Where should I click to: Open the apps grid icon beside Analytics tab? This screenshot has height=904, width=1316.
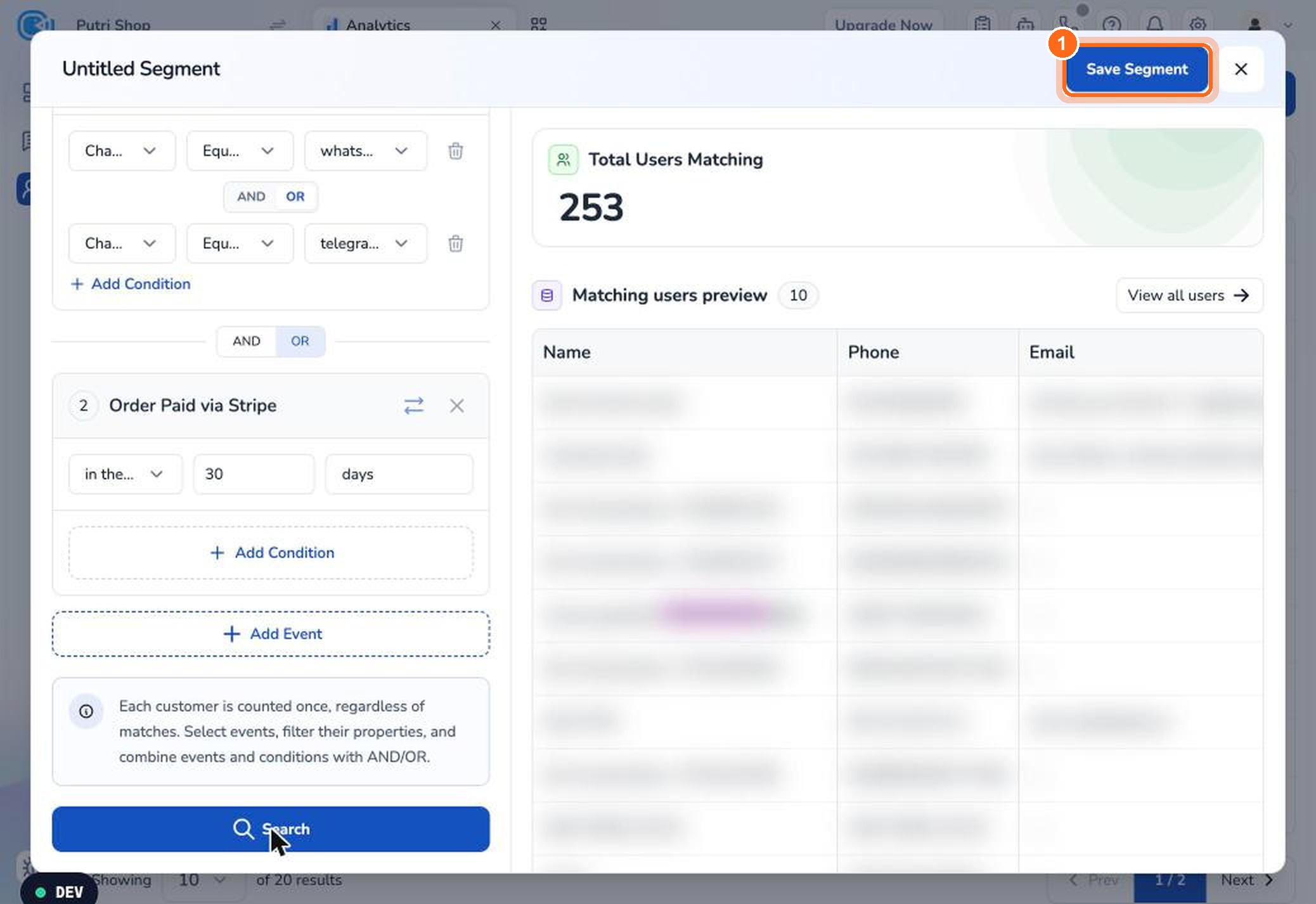(538, 24)
